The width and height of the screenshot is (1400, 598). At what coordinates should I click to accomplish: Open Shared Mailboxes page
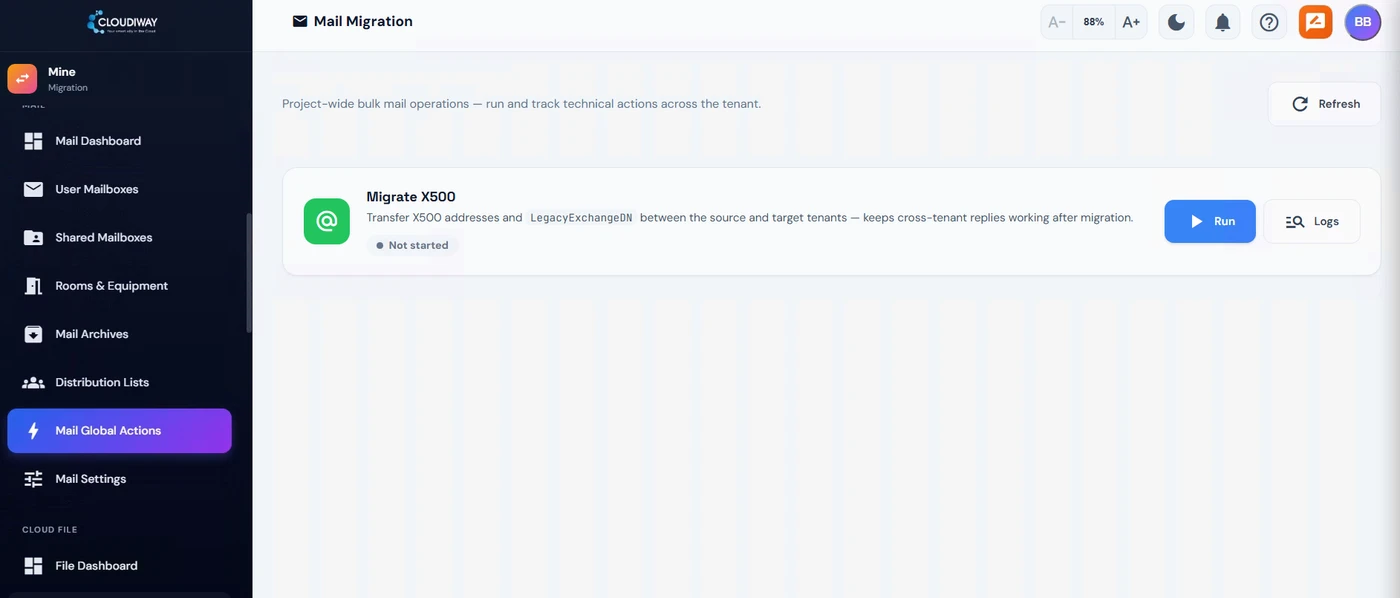[119, 238]
